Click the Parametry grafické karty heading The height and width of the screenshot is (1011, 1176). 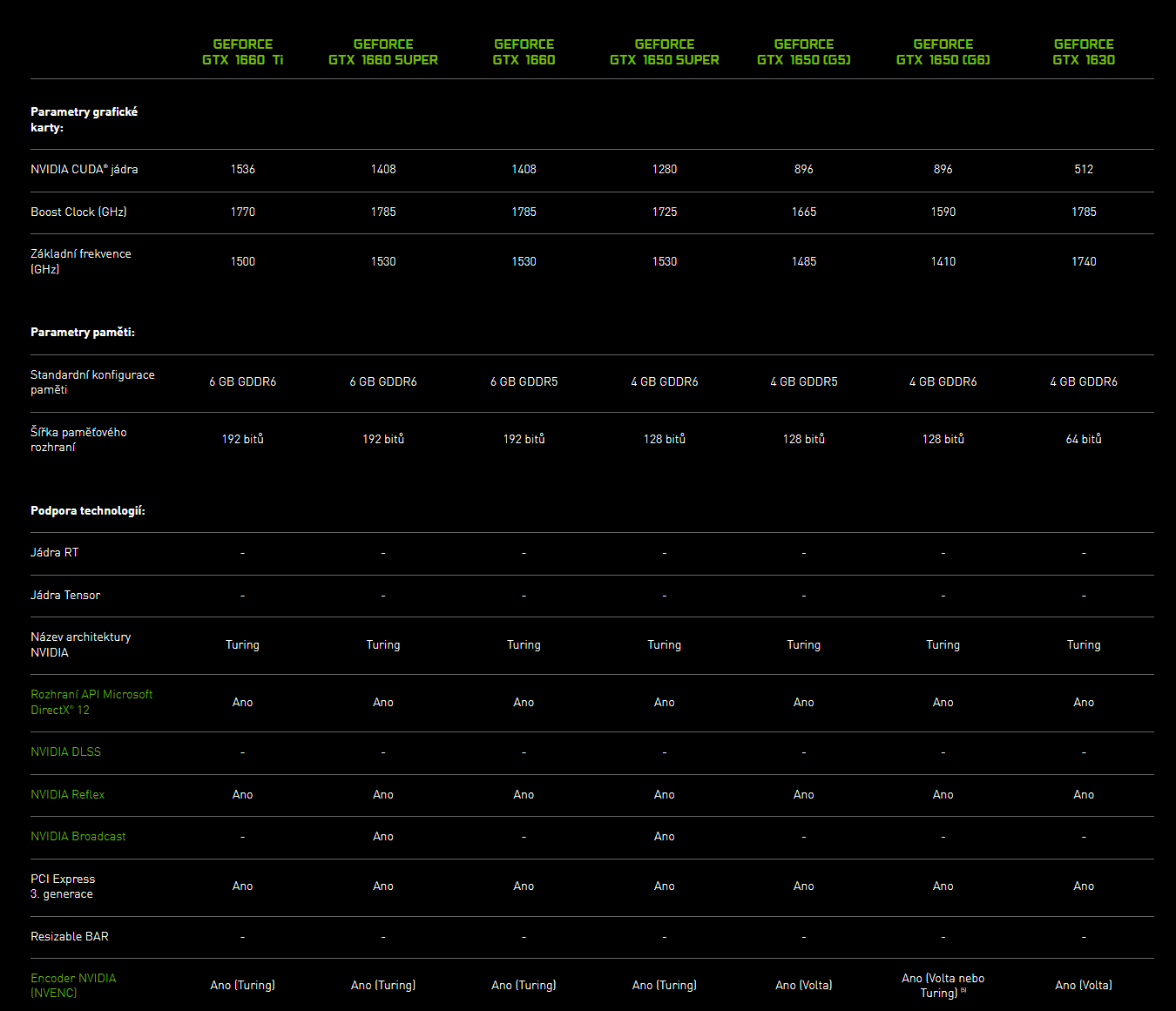[x=84, y=119]
